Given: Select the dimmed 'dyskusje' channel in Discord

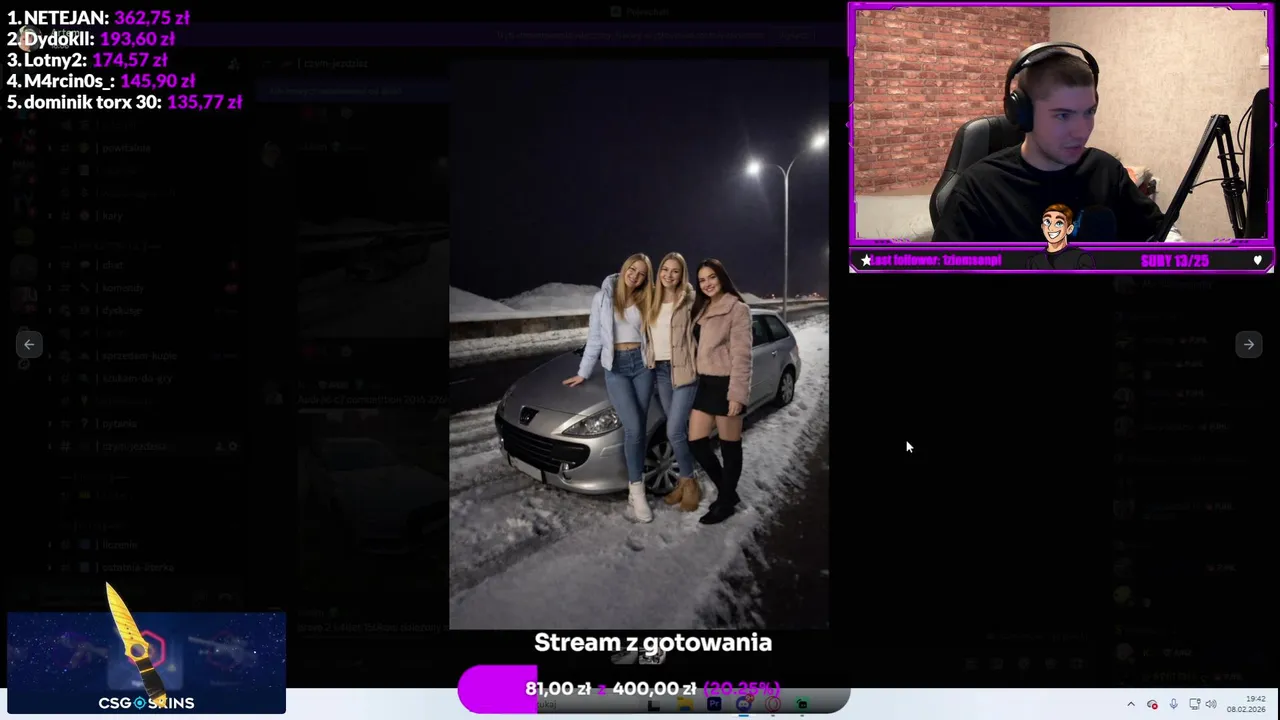Looking at the screenshot, I should tap(144, 311).
